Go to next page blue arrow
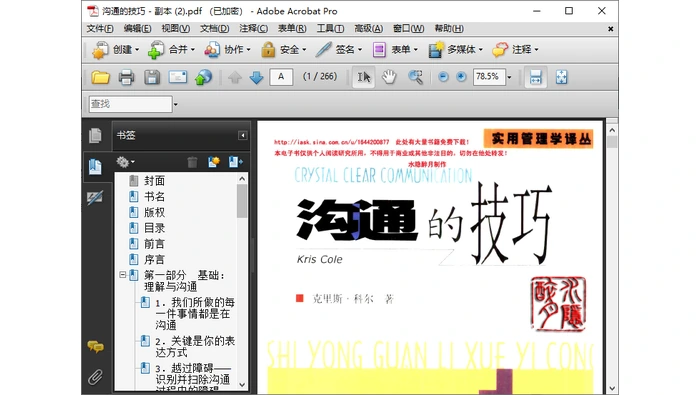This screenshot has height=395, width=700. coord(256,78)
